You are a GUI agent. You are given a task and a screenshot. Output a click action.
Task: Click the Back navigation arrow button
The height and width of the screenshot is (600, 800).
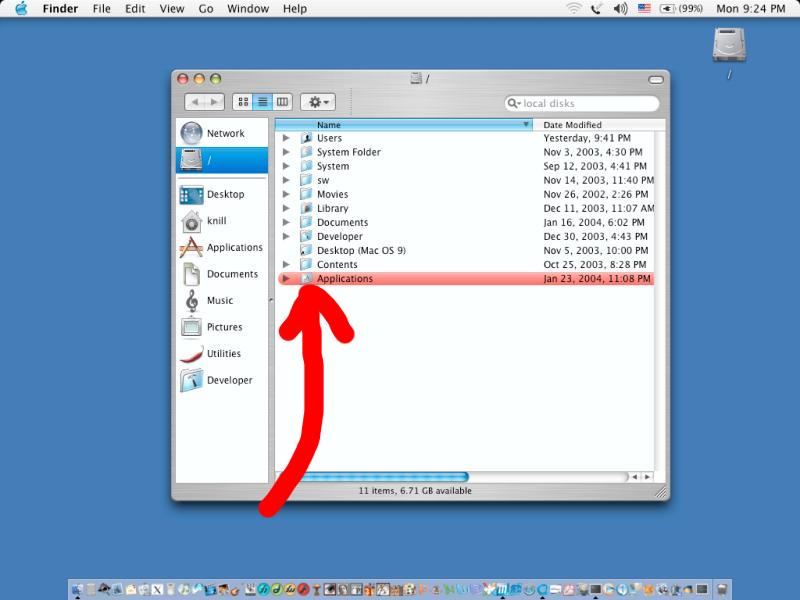195,102
